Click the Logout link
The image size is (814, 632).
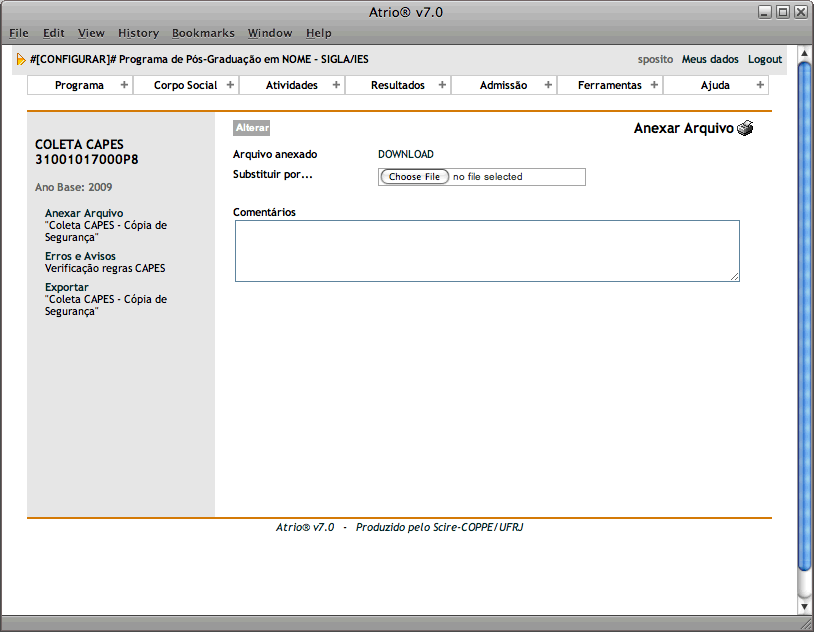(764, 60)
